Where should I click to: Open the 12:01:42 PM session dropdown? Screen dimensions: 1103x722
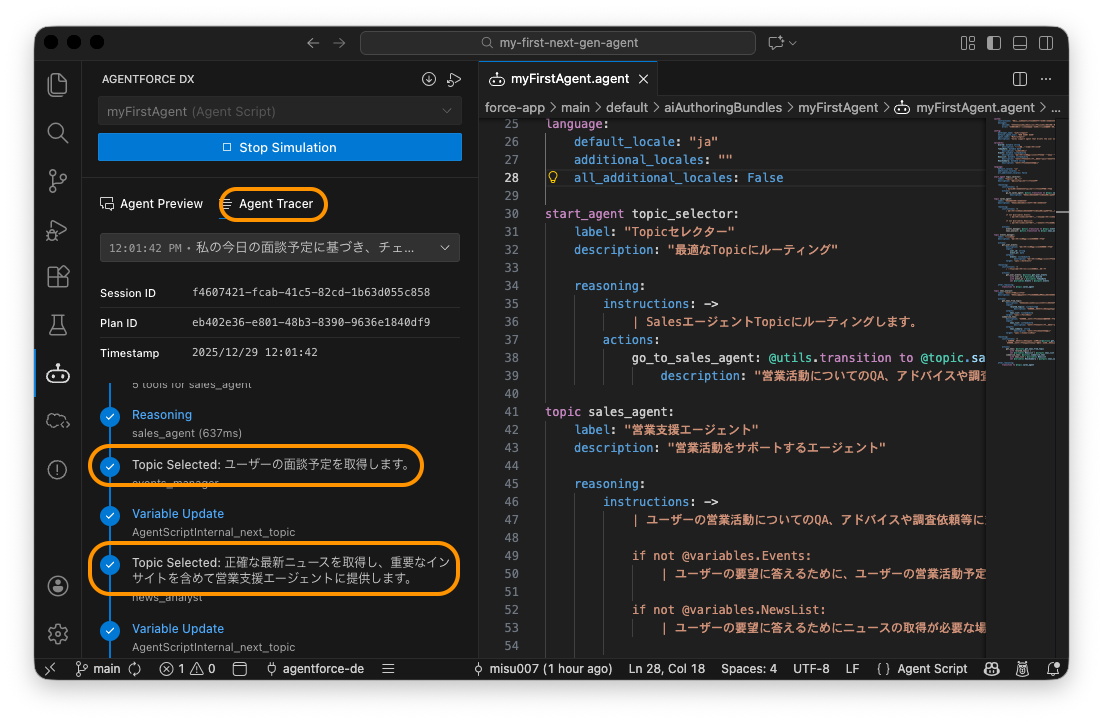[280, 248]
